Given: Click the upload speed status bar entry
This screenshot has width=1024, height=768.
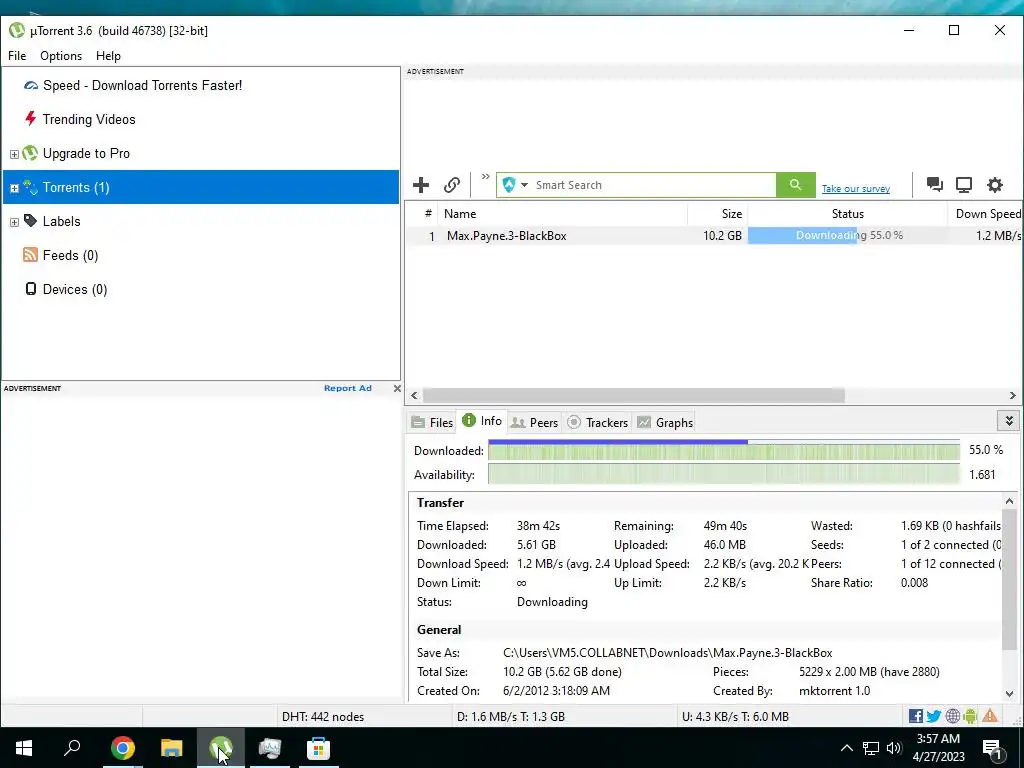Looking at the screenshot, I should click(735, 717).
